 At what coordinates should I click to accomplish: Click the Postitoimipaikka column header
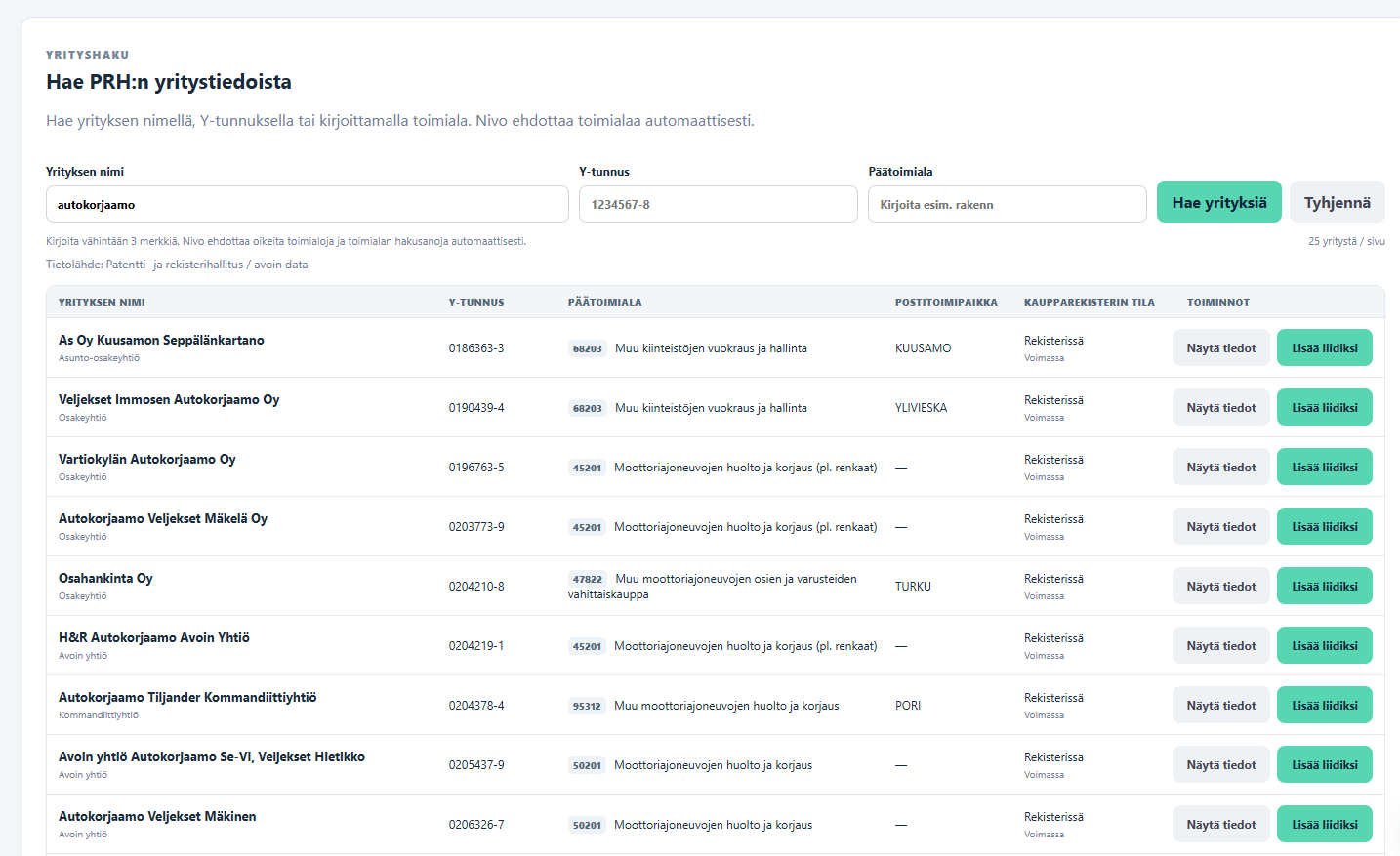pyautogui.click(x=946, y=303)
